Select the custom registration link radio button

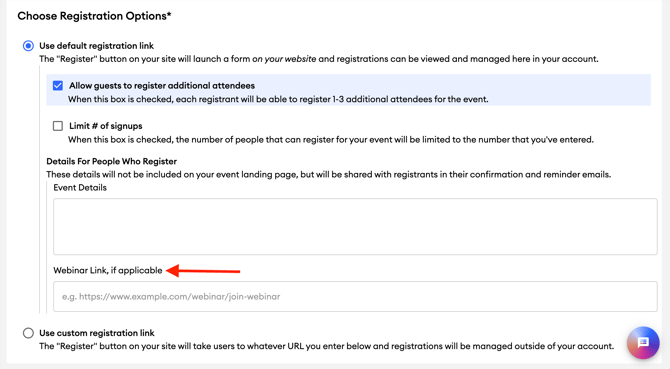[28, 333]
